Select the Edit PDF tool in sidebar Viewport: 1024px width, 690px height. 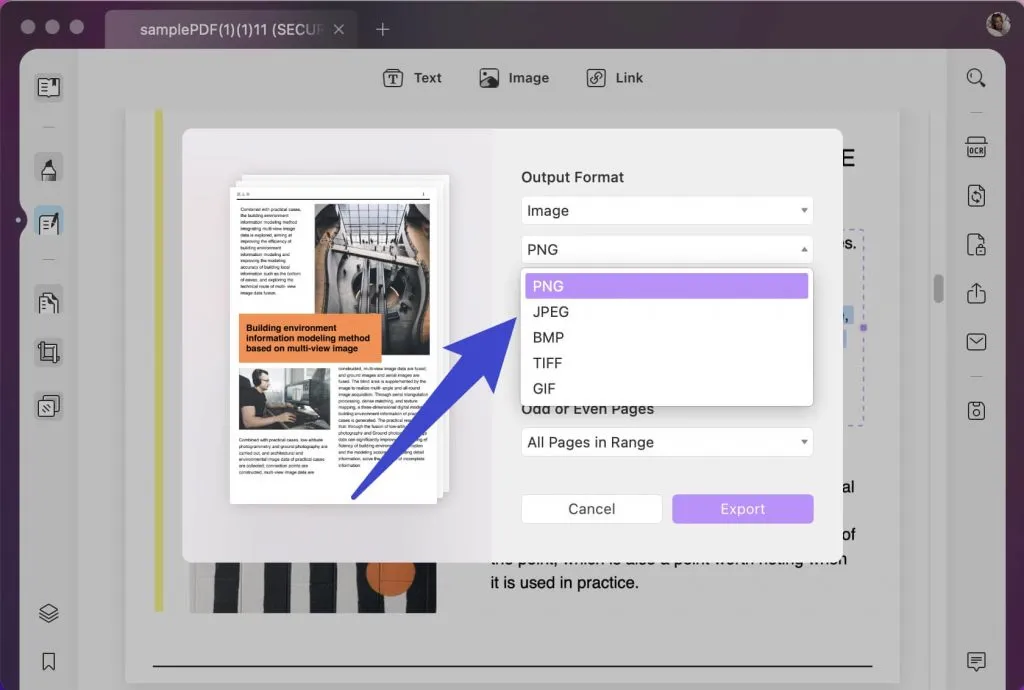49,223
